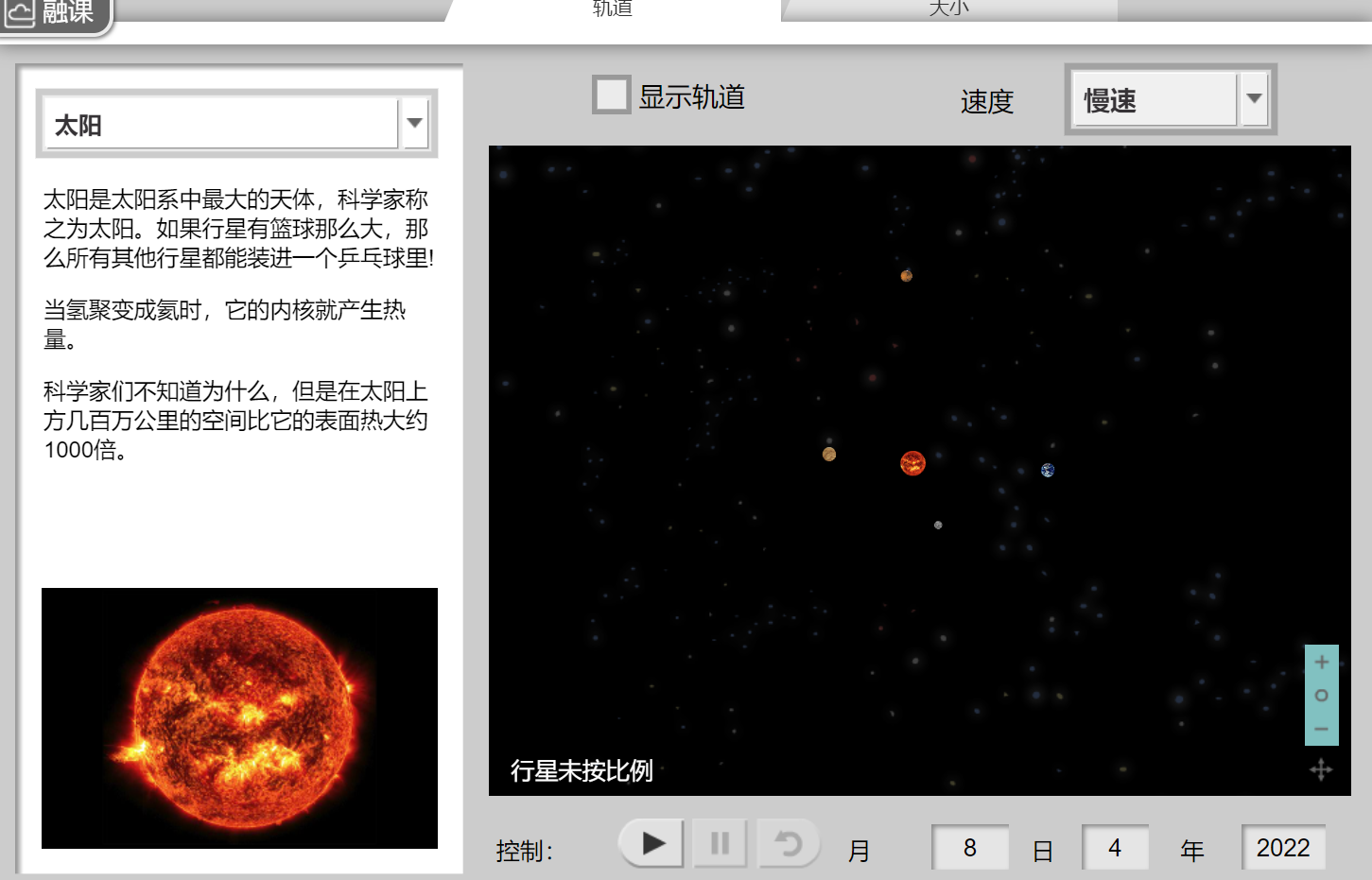Zoom out using the minus icon
The width and height of the screenshot is (1372, 880).
(x=1321, y=728)
